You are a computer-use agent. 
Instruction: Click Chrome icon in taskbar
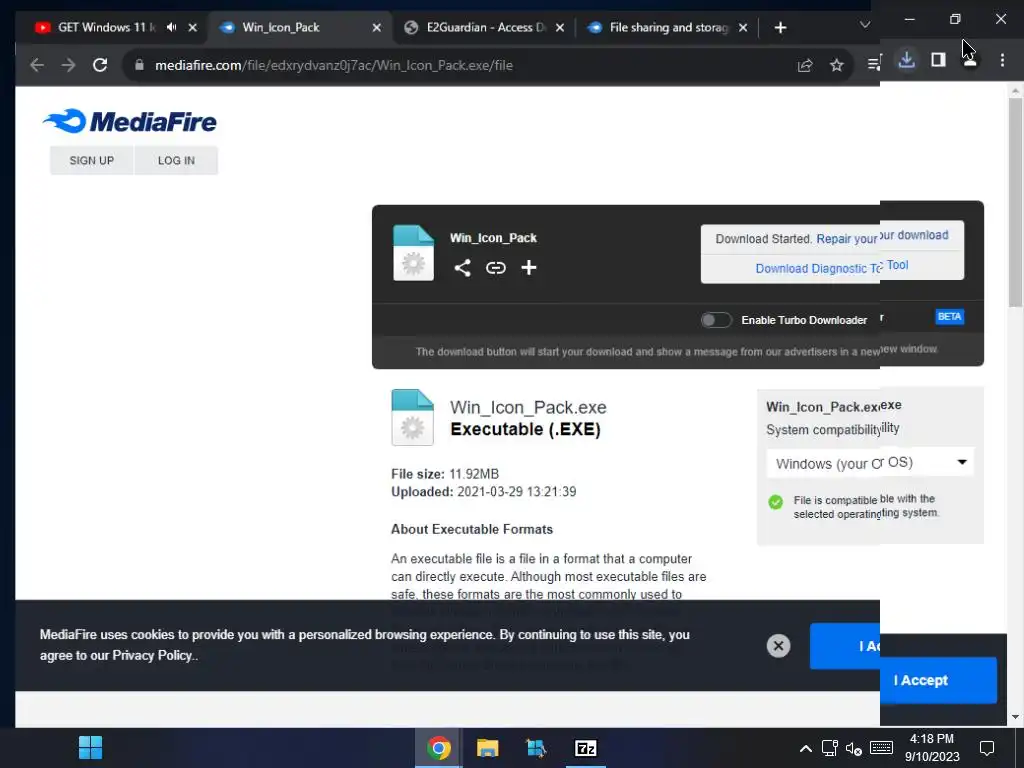click(x=439, y=748)
